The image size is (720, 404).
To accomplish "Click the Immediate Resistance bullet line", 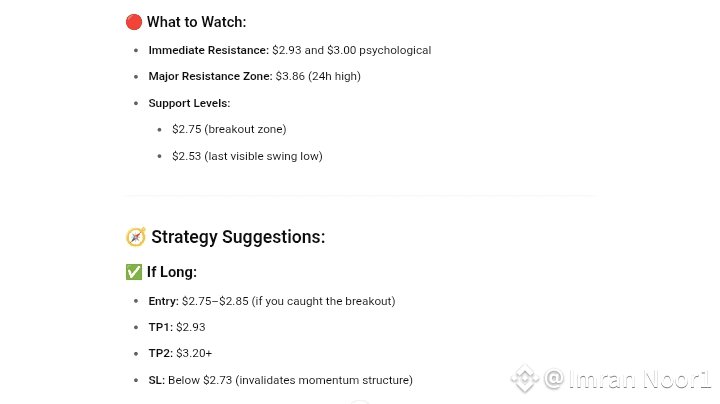I will coord(289,50).
